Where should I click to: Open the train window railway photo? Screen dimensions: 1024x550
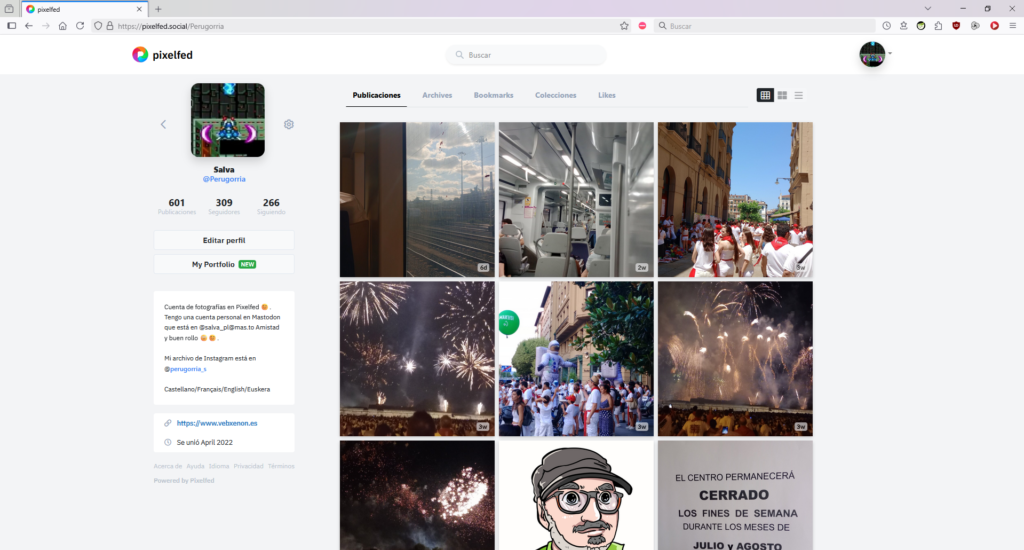(417, 199)
